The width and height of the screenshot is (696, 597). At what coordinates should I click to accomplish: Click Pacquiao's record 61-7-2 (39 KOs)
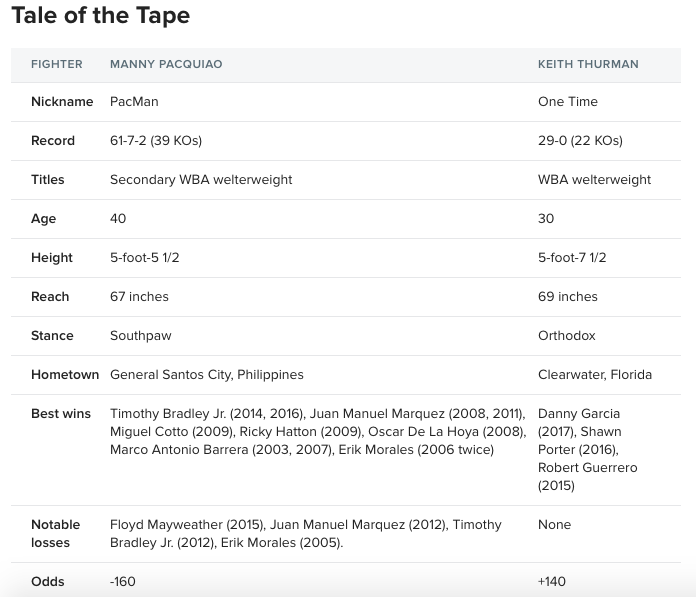156,141
